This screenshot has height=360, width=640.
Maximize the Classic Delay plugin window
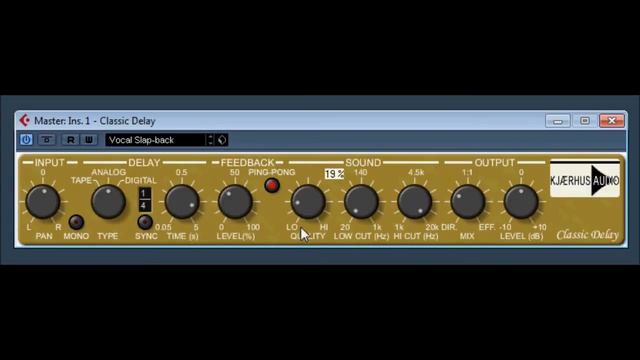click(584, 121)
